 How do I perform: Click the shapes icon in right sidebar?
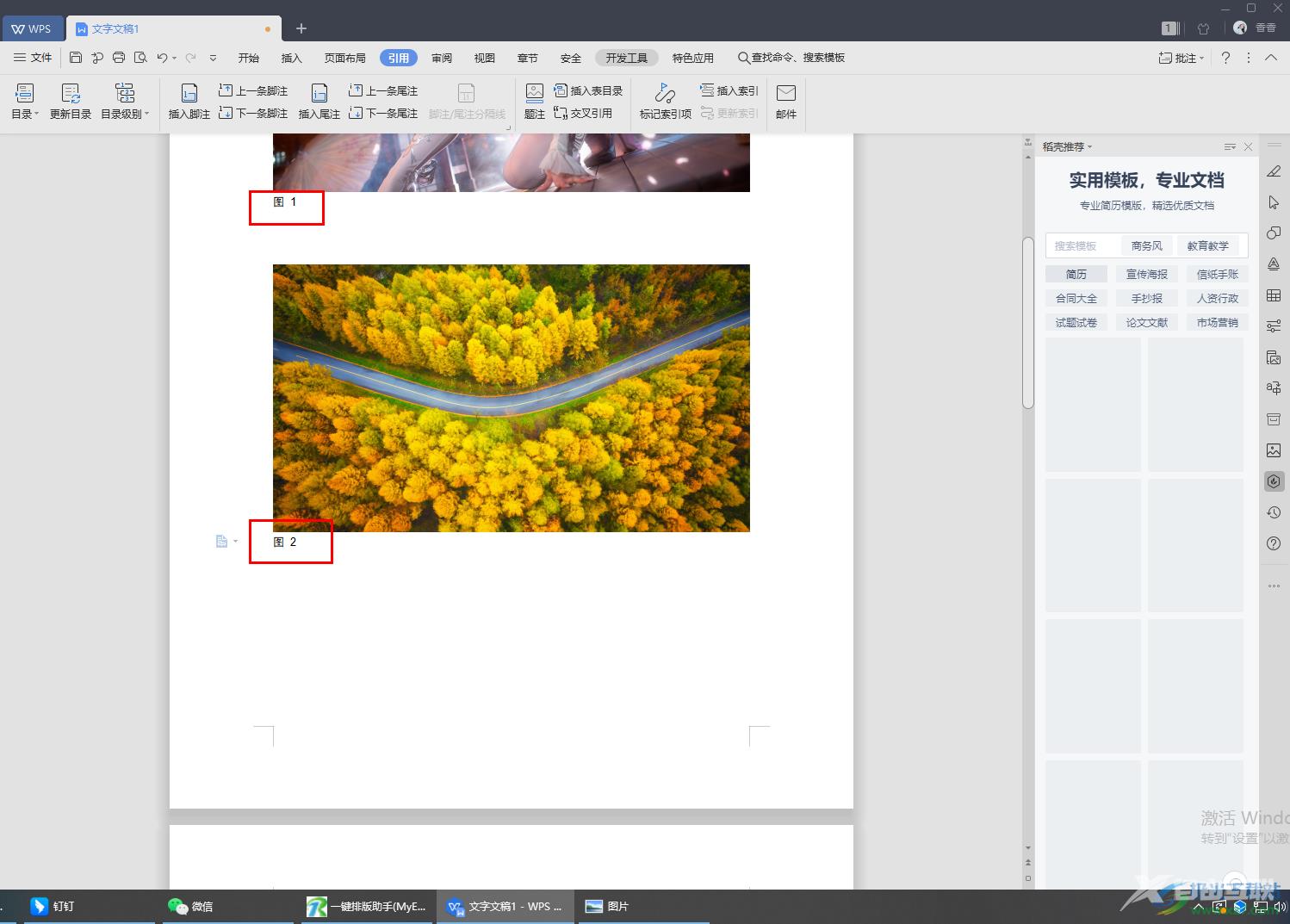pos(1274,233)
